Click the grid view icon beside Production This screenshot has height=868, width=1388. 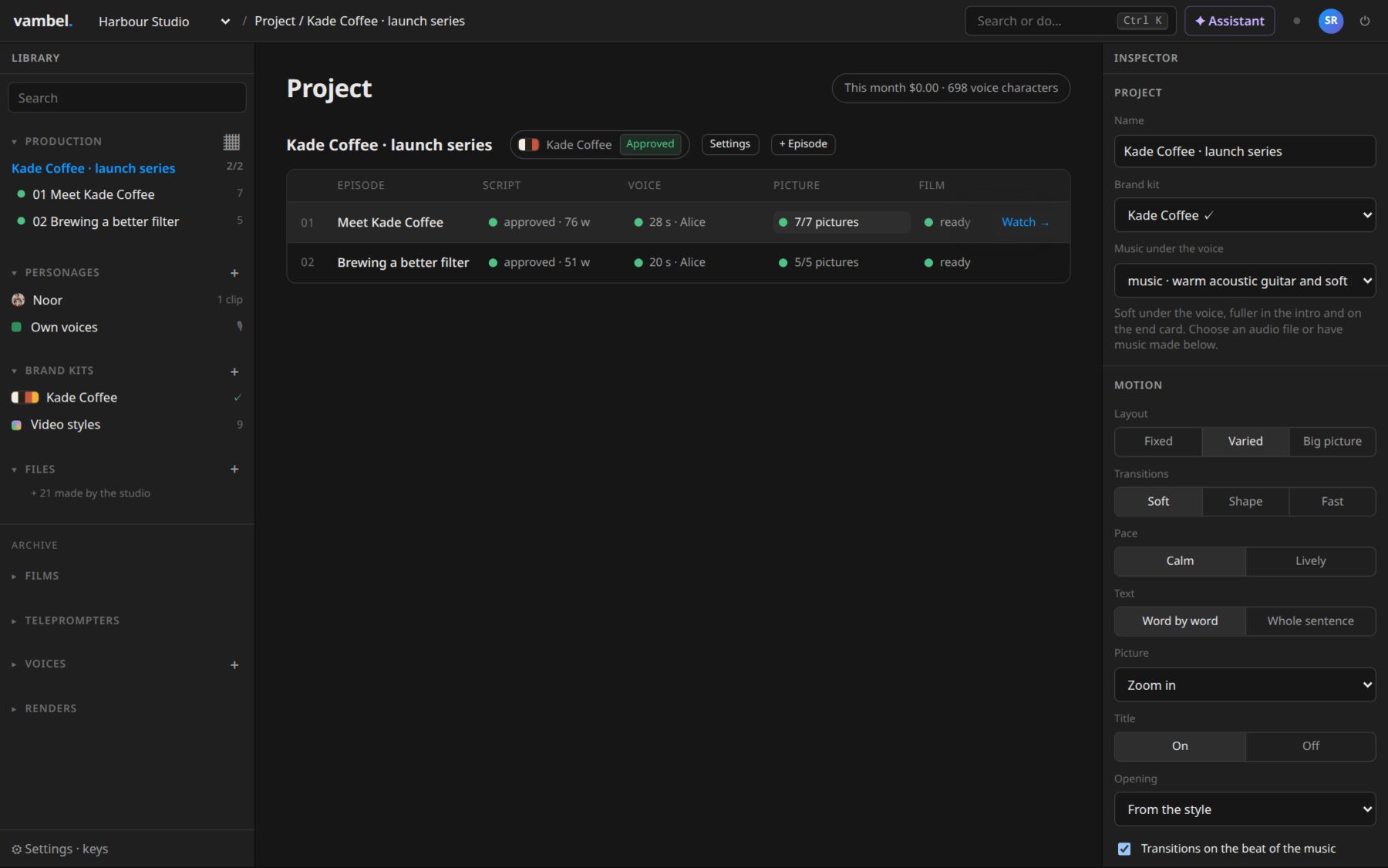[x=231, y=142]
